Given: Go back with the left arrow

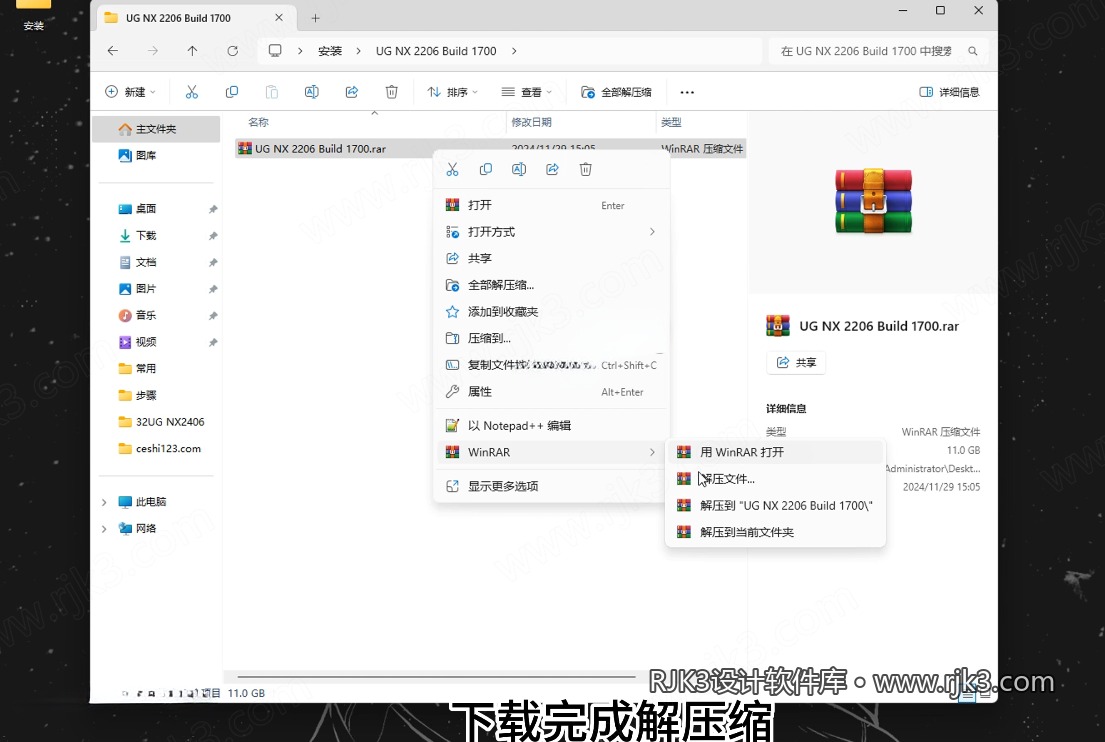Looking at the screenshot, I should [113, 51].
